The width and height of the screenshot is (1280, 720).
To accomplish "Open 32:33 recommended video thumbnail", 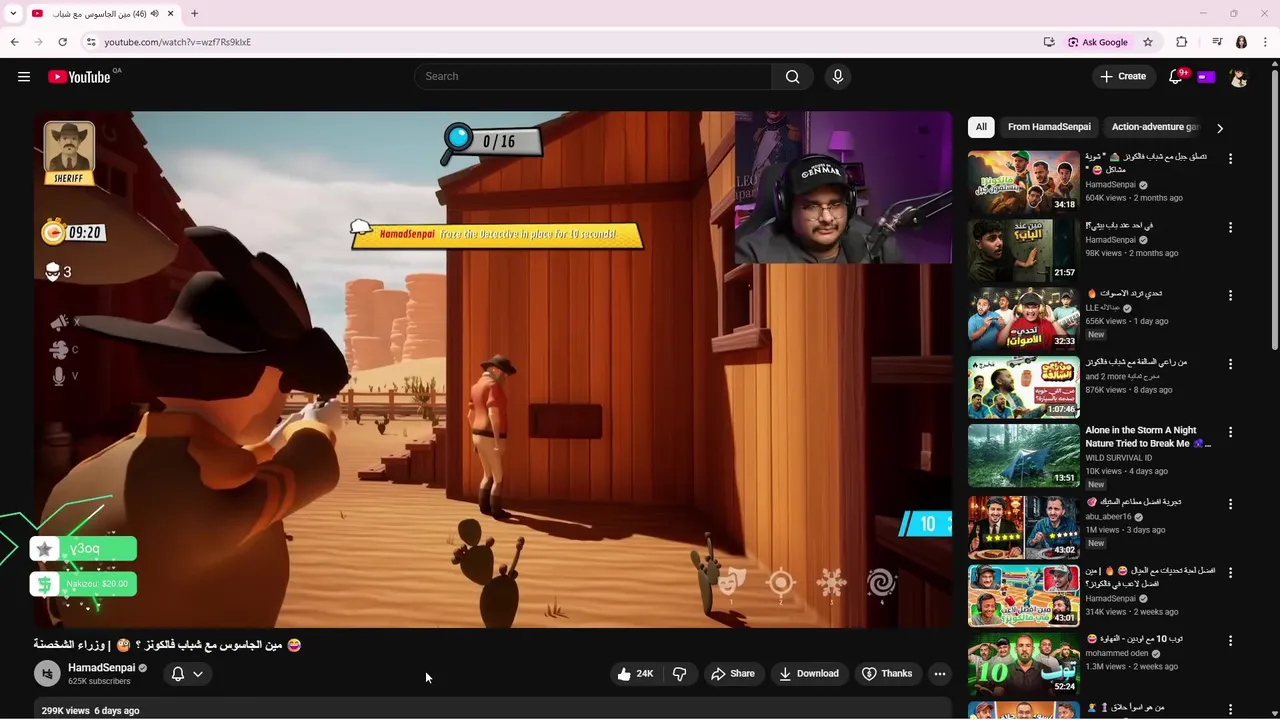I will coord(1023,318).
